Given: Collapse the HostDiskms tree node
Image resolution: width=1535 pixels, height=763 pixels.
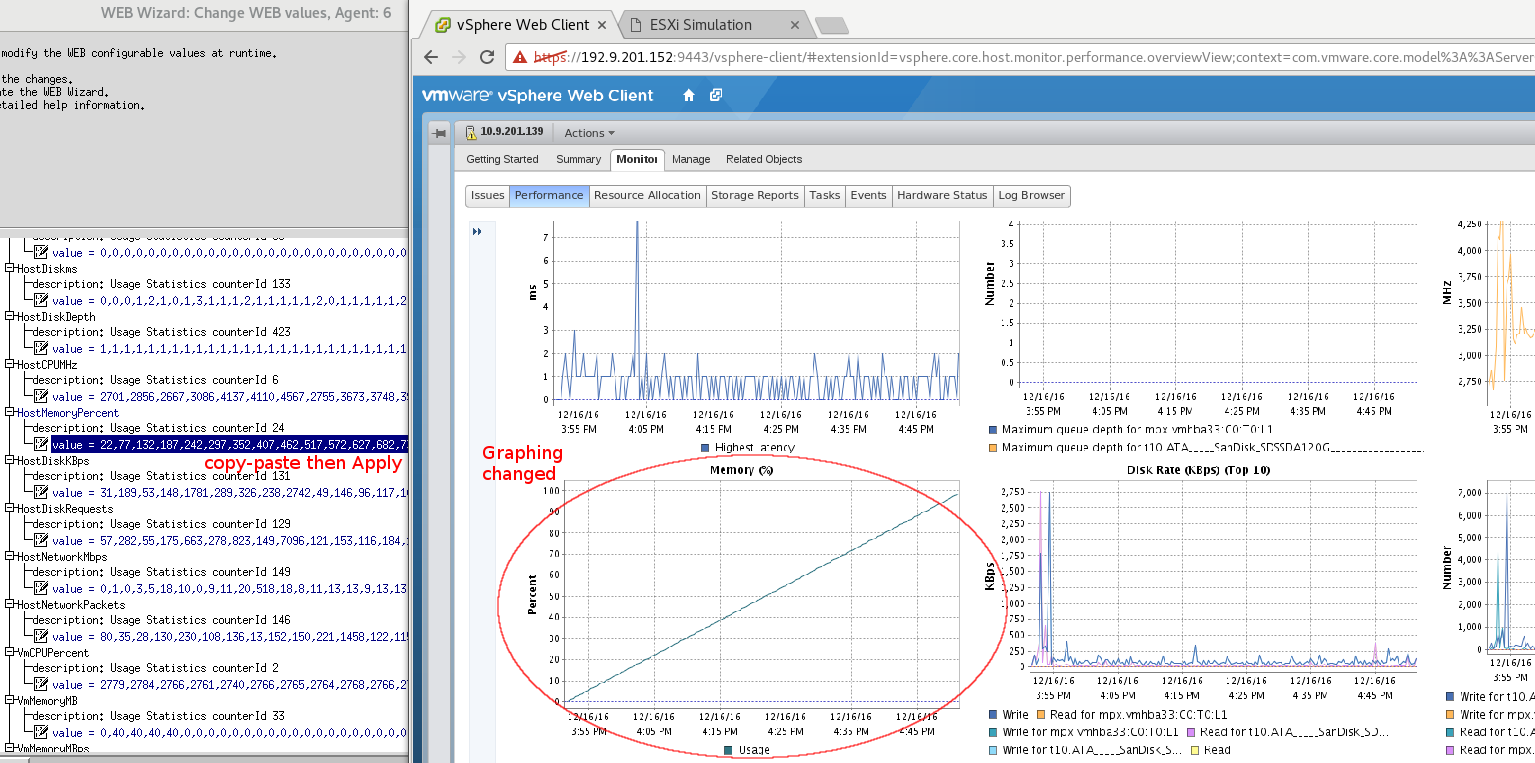Looking at the screenshot, I should point(10,268).
